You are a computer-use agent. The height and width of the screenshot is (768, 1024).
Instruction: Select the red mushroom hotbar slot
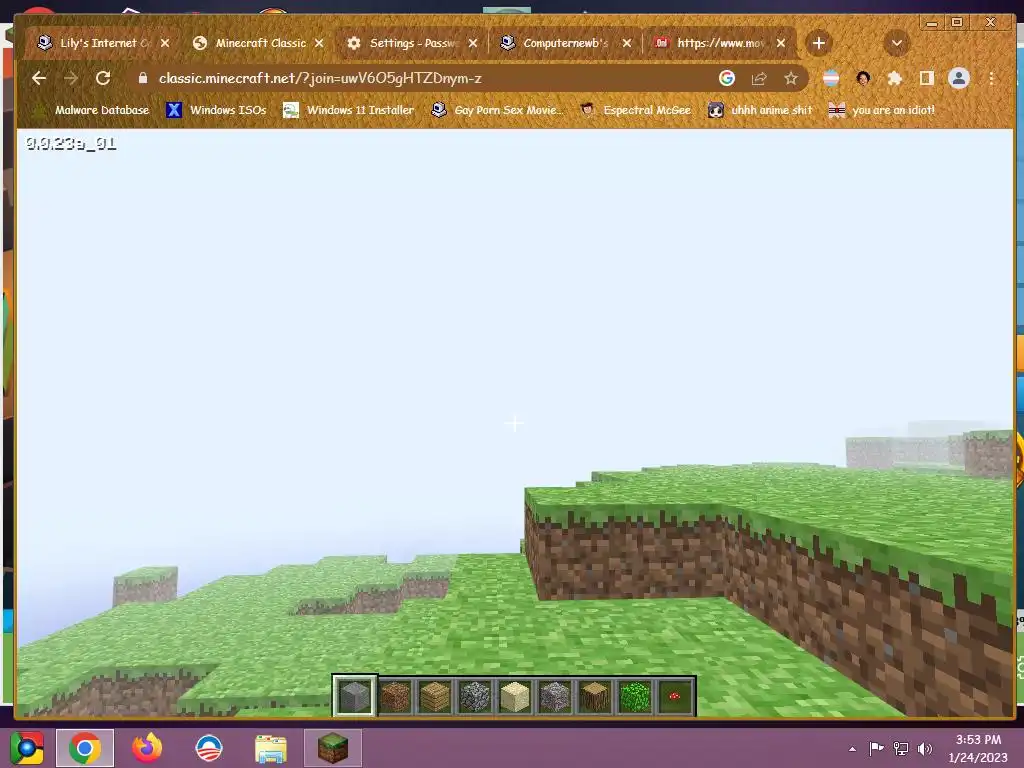point(675,696)
